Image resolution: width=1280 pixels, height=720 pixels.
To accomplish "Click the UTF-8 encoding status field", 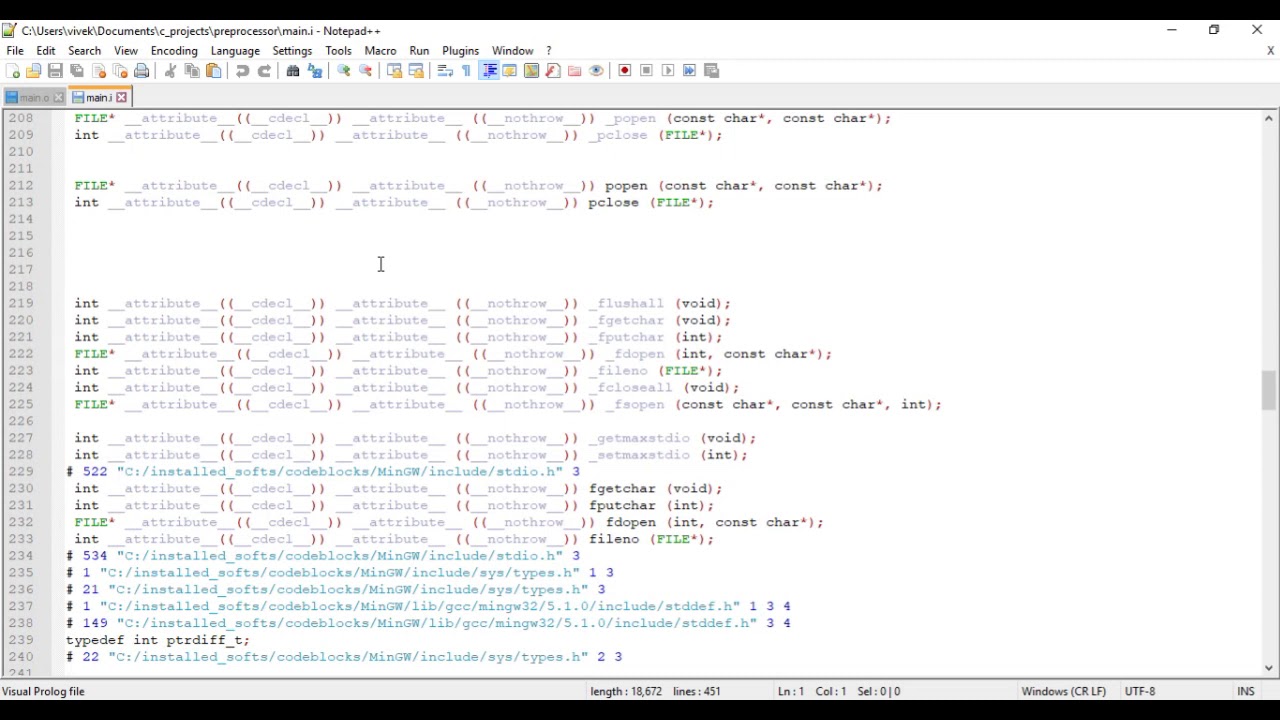I will (1140, 691).
